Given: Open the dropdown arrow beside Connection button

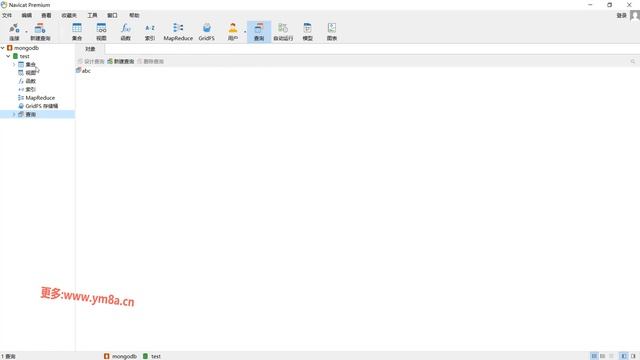Looking at the screenshot, I should click(x=27, y=32).
